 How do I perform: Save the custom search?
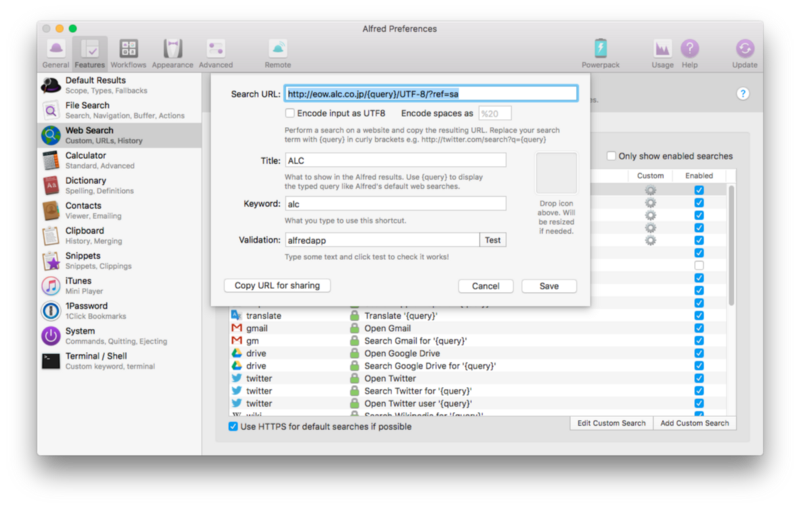[x=549, y=286]
